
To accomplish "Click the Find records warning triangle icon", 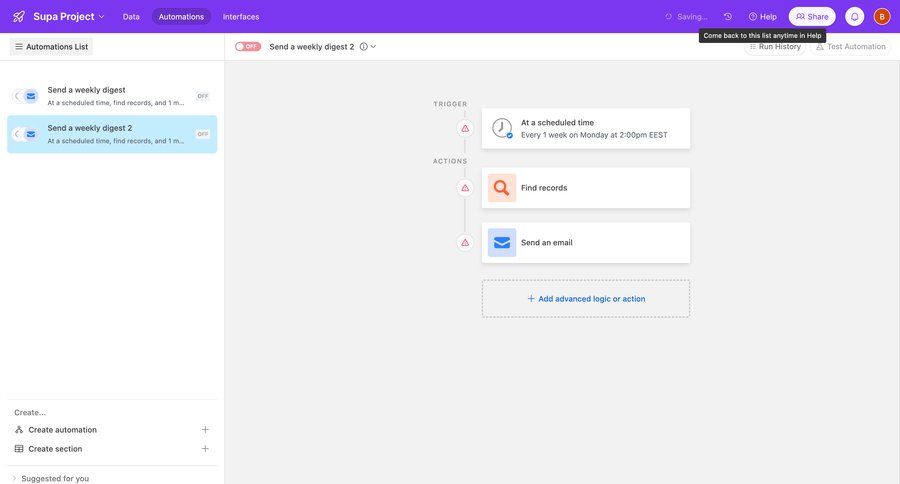I will (465, 188).
